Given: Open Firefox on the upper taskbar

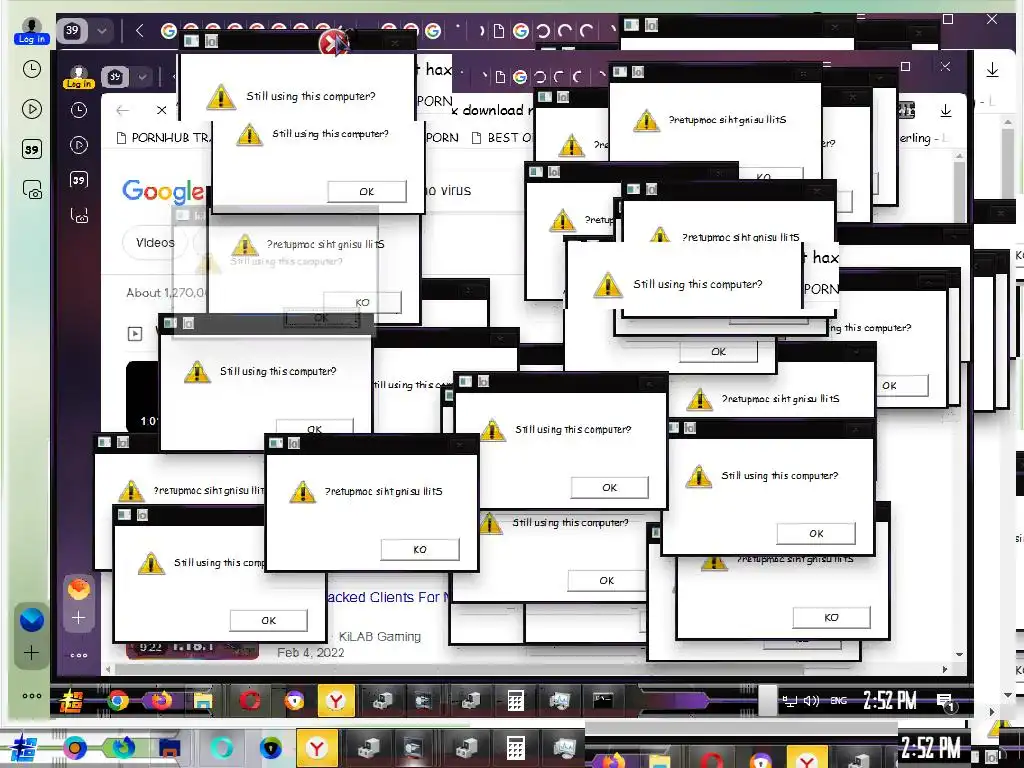Looking at the screenshot, I should coord(161,701).
